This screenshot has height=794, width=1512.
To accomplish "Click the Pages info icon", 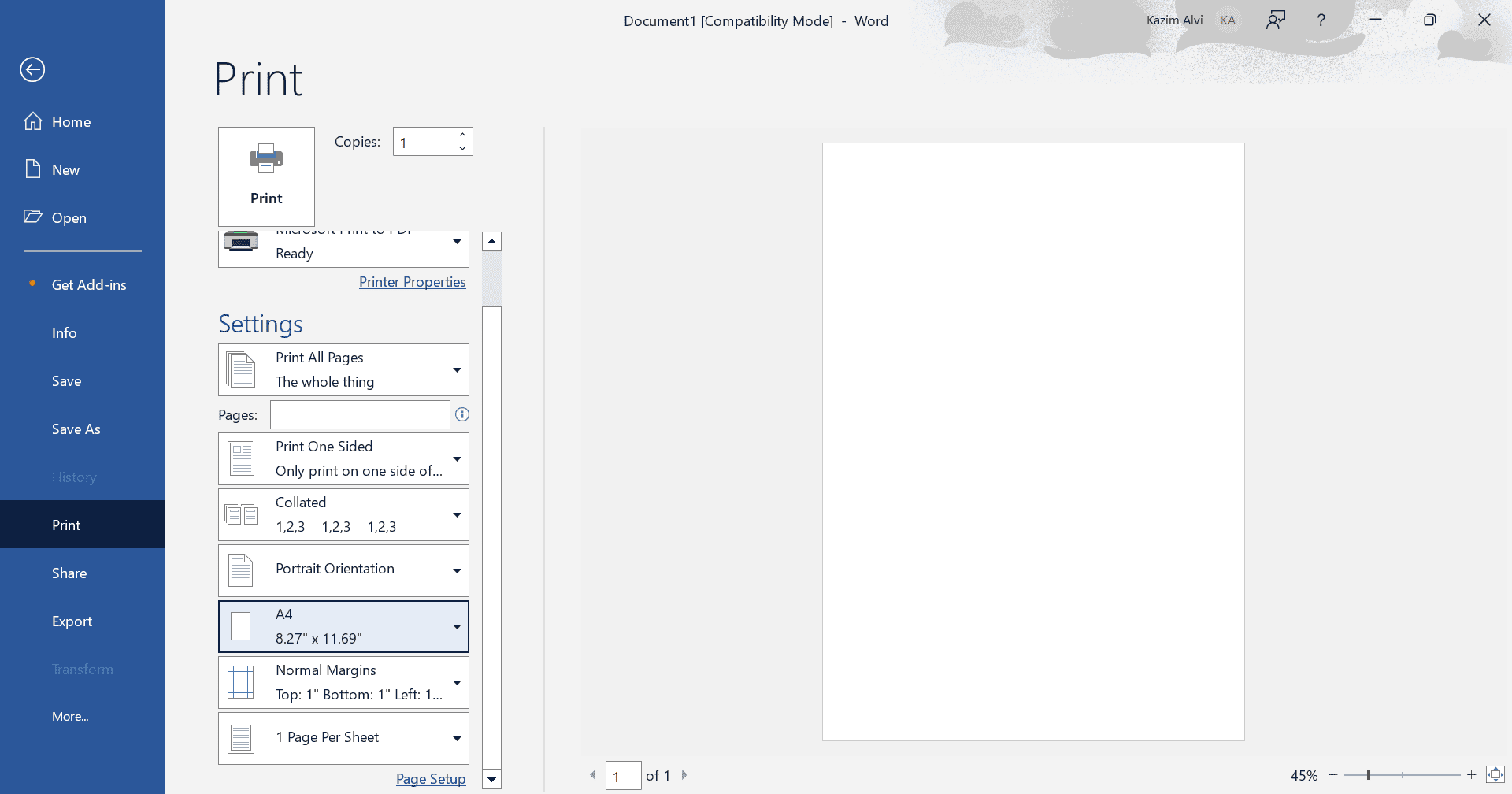I will [x=462, y=414].
